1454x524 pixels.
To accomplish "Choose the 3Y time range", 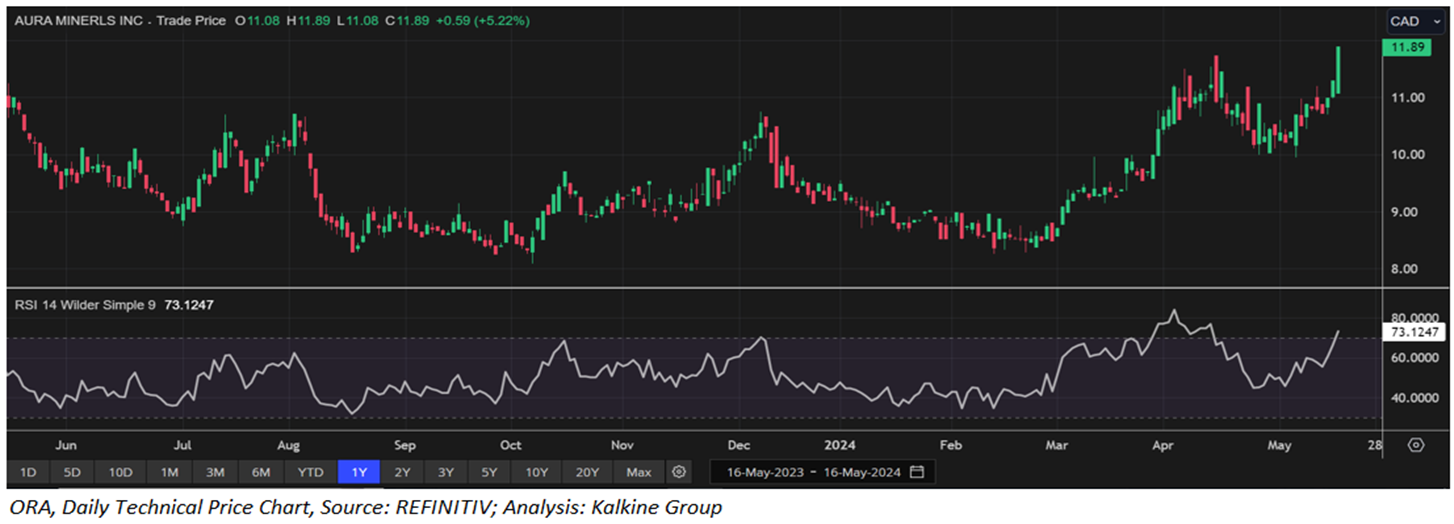I will click(x=445, y=471).
